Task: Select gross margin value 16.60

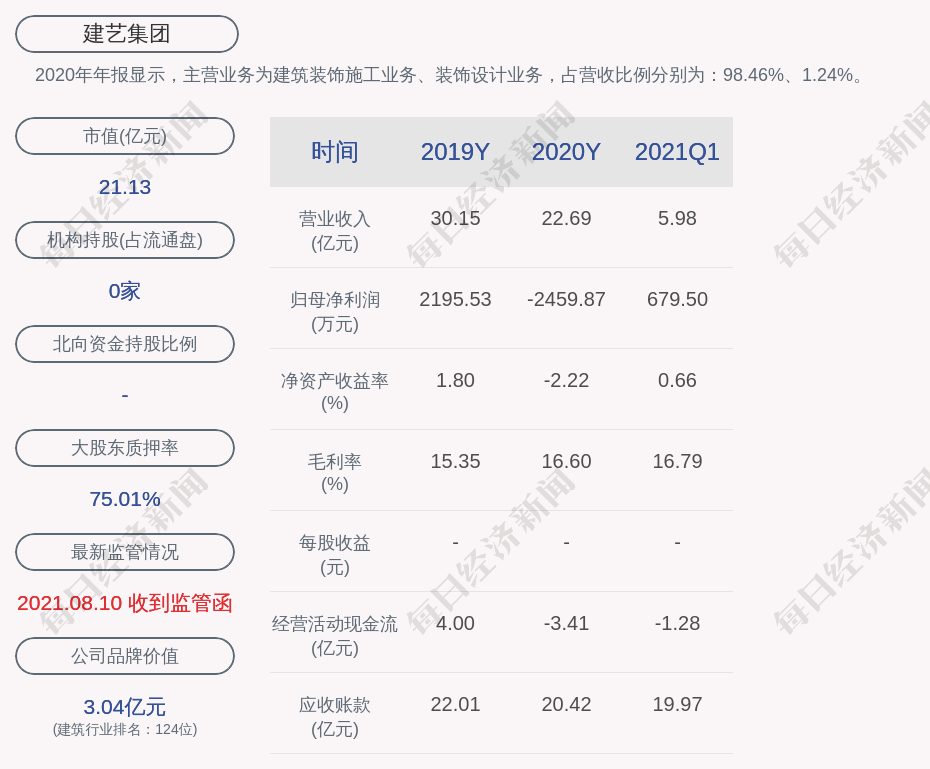Action: (566, 461)
